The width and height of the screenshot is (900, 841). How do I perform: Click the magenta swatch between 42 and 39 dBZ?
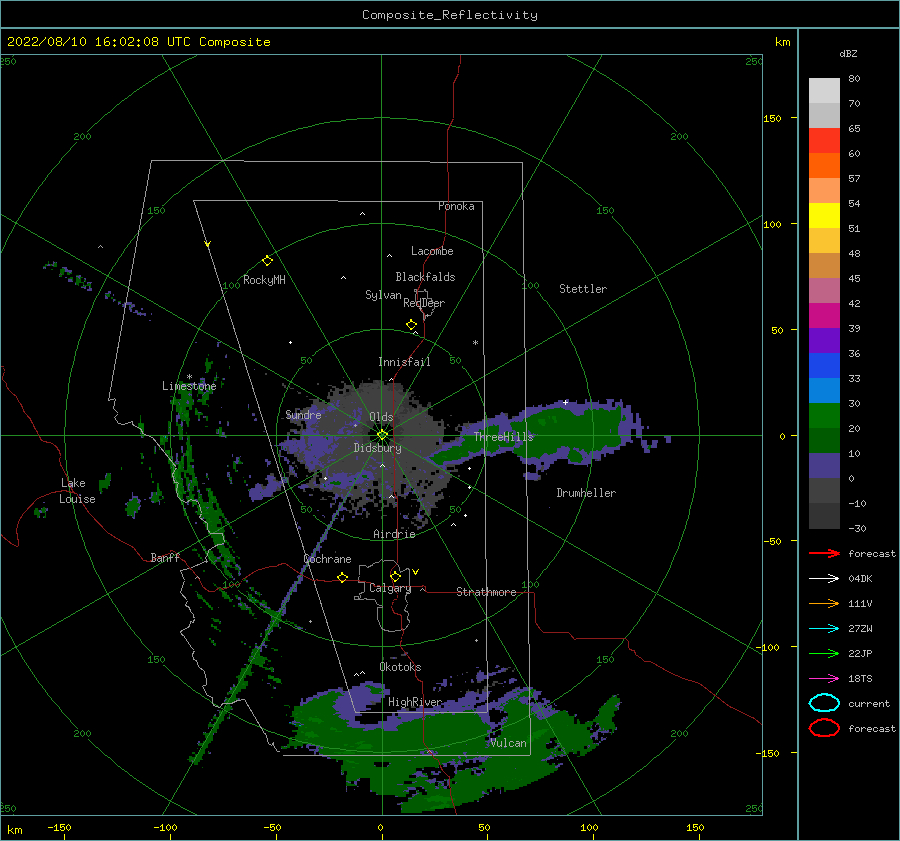tap(824, 315)
